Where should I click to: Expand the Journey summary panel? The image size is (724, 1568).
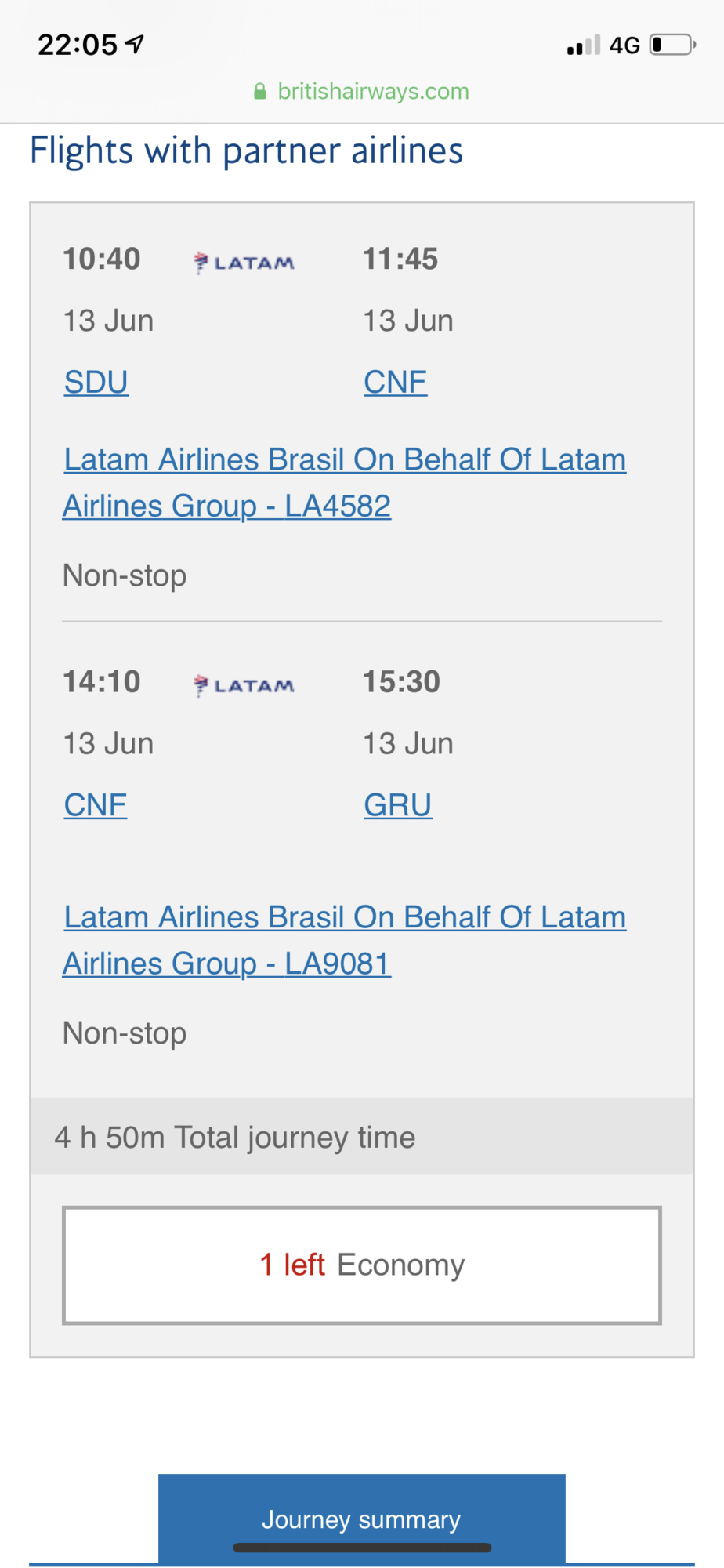coord(362,1519)
